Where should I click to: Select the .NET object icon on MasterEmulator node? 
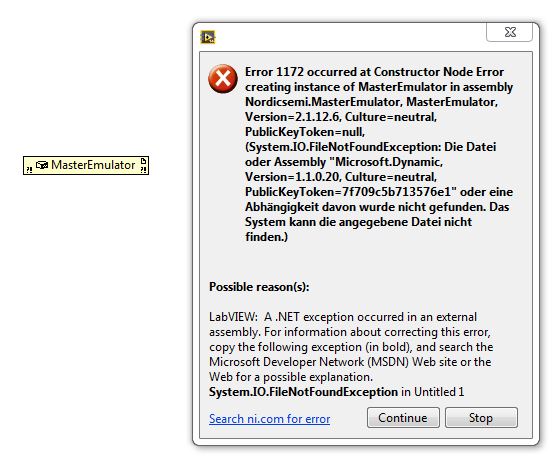pyautogui.click(x=42, y=165)
